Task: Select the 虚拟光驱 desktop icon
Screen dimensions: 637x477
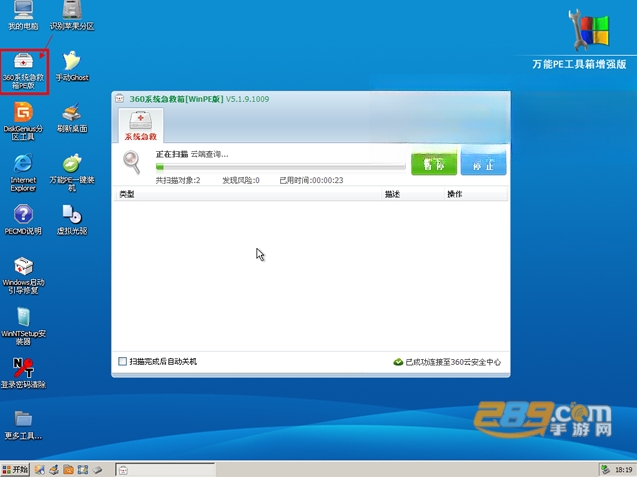Action: coord(72,220)
